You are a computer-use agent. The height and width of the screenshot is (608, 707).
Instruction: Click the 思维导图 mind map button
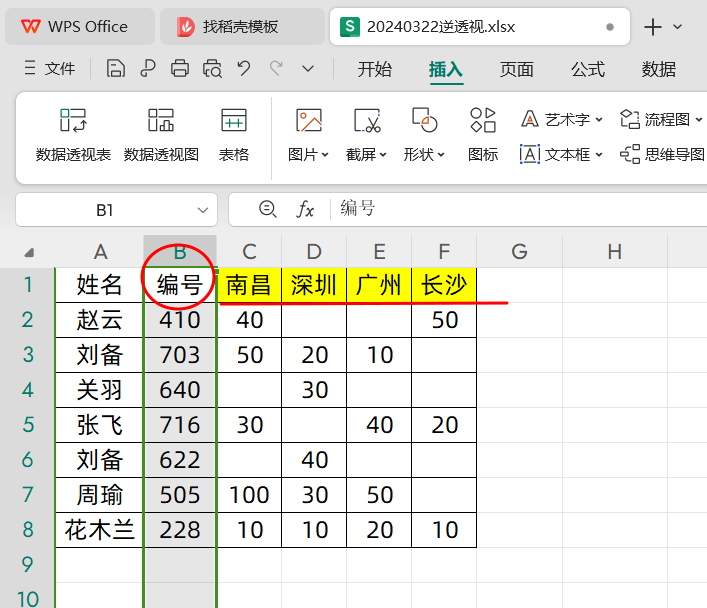coord(662,155)
